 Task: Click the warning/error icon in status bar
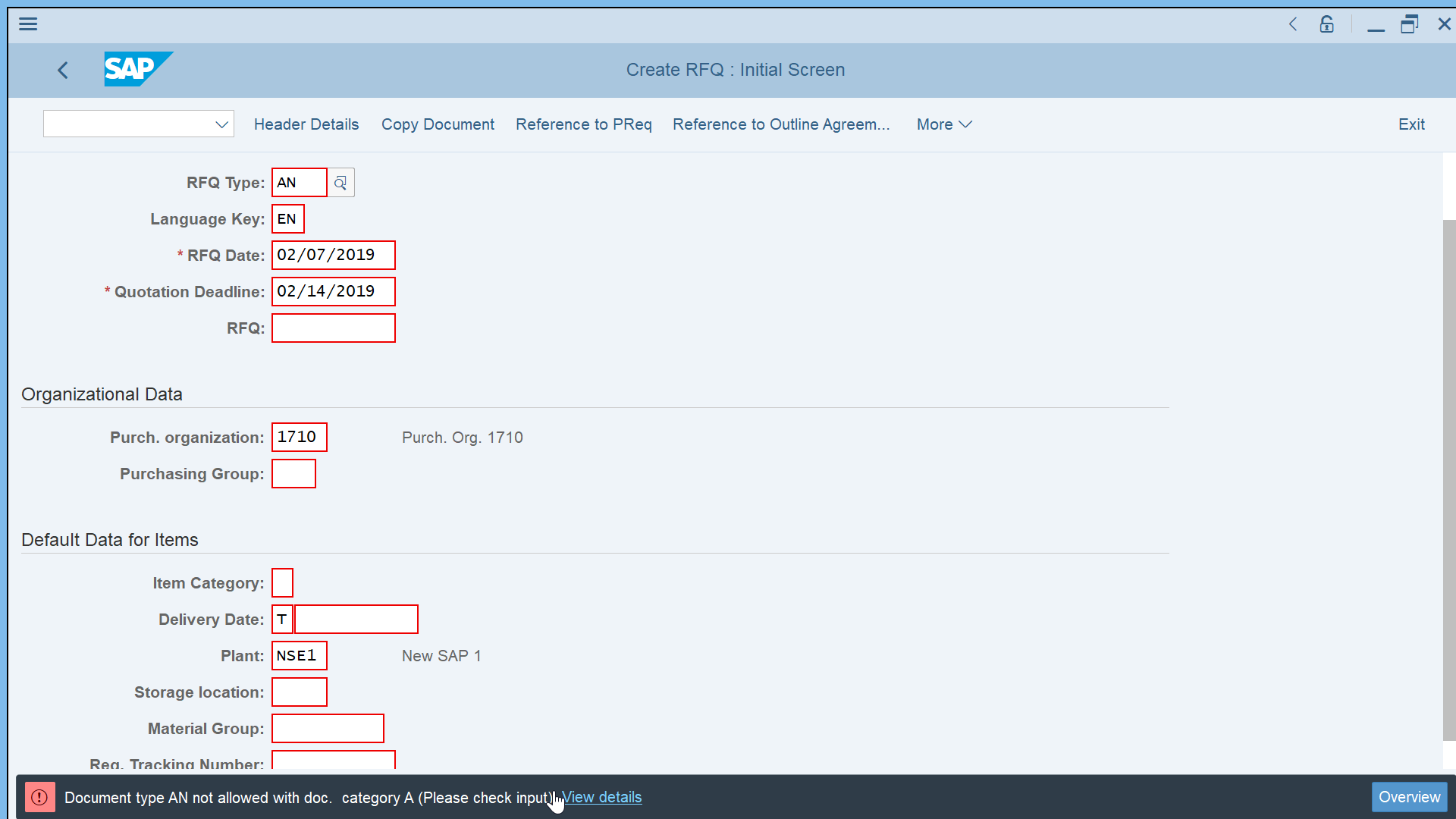click(x=38, y=797)
